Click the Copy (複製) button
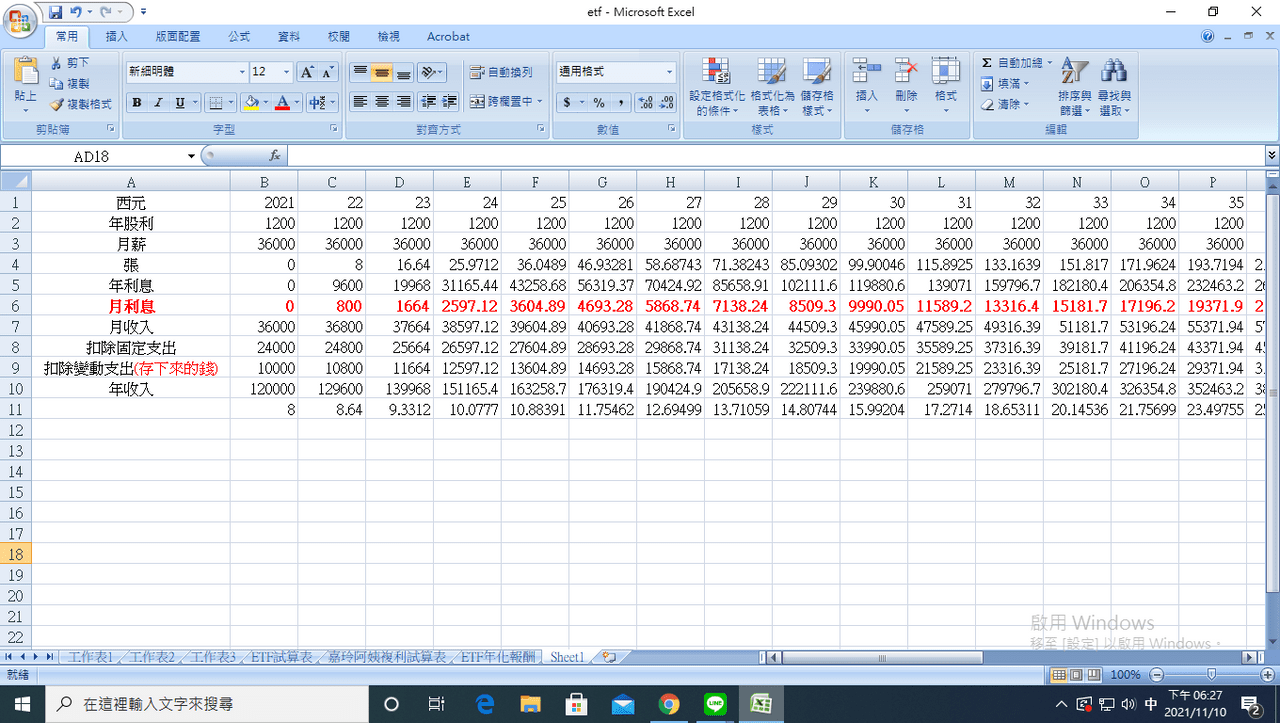 tap(70, 83)
